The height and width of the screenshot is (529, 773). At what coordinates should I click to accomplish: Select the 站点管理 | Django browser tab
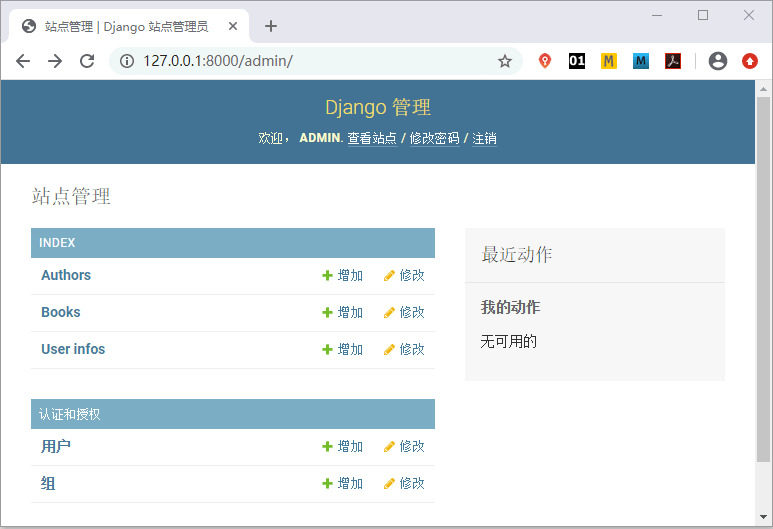[127, 27]
